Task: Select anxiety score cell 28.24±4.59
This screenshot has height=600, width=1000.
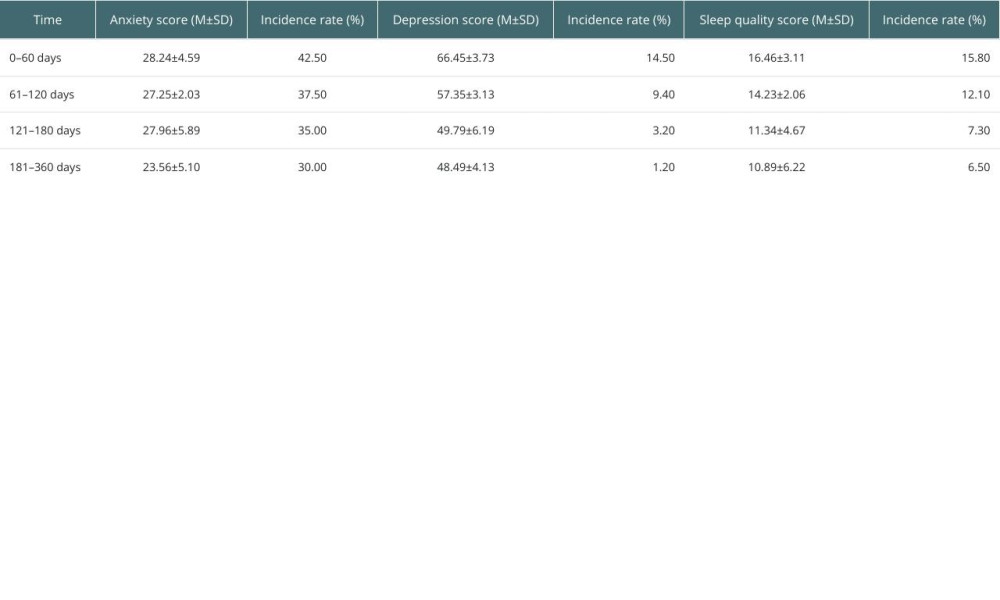Action: coord(171,58)
